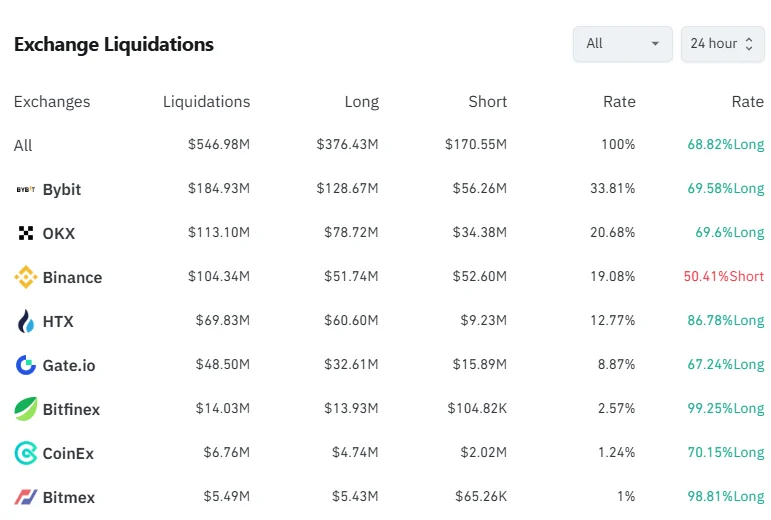Screen dimensions: 771x520
Task: Open the Binance exchange name link
Action: tap(72, 278)
